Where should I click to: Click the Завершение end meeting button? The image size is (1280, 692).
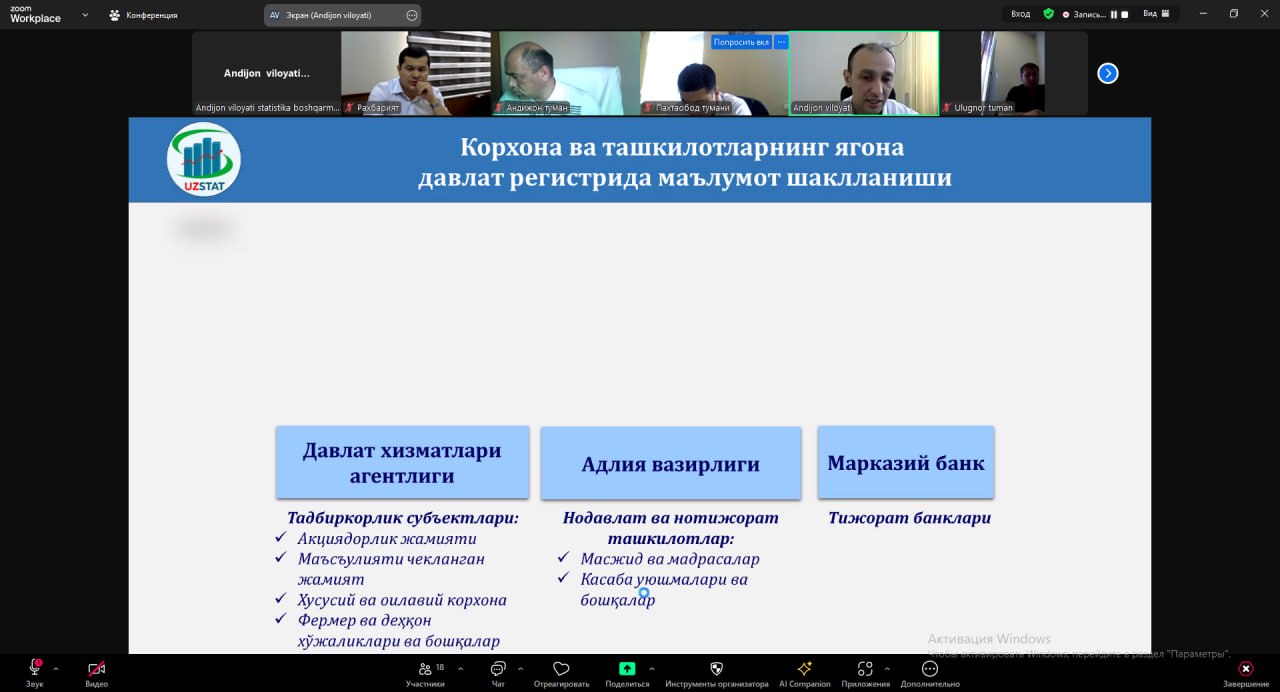(1245, 673)
